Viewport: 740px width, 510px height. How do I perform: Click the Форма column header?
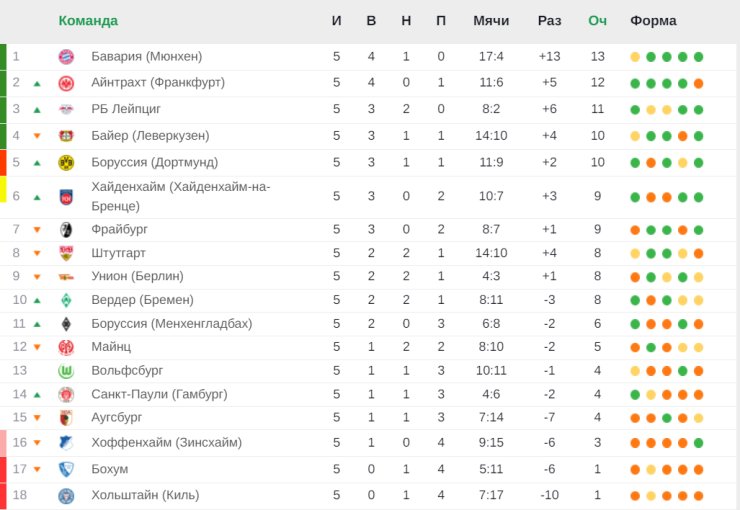(653, 21)
